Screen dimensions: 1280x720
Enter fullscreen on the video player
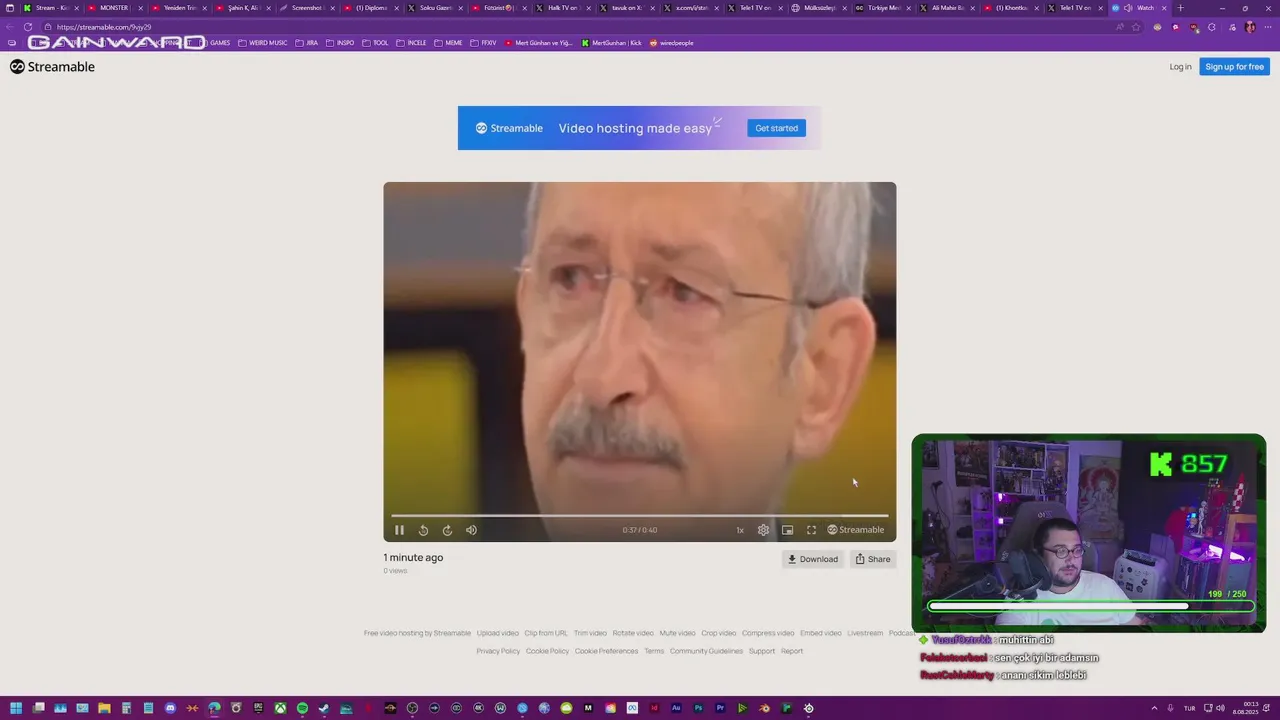(811, 530)
